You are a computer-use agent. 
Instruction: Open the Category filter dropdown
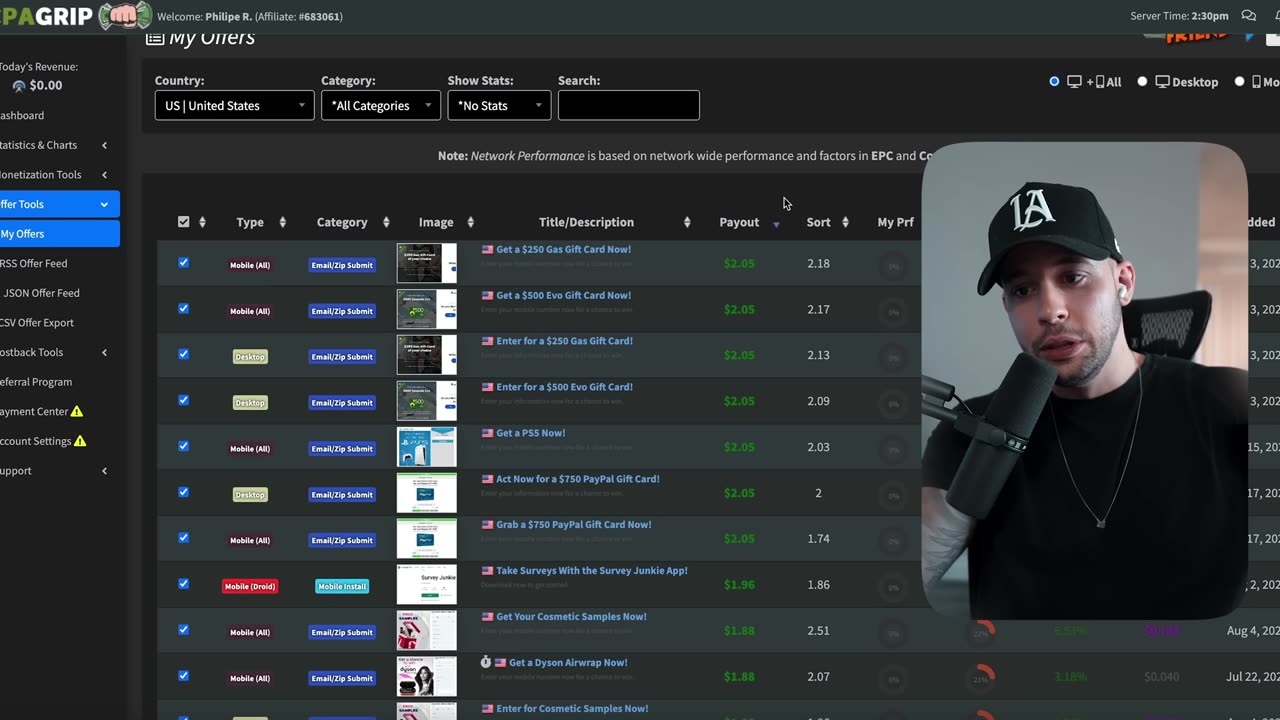coord(381,105)
